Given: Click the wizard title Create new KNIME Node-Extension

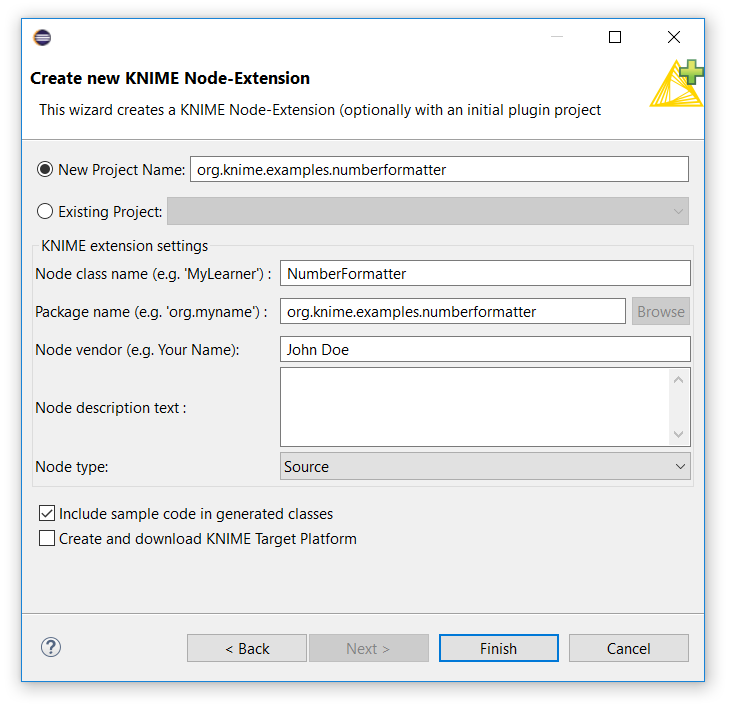Looking at the screenshot, I should (170, 78).
